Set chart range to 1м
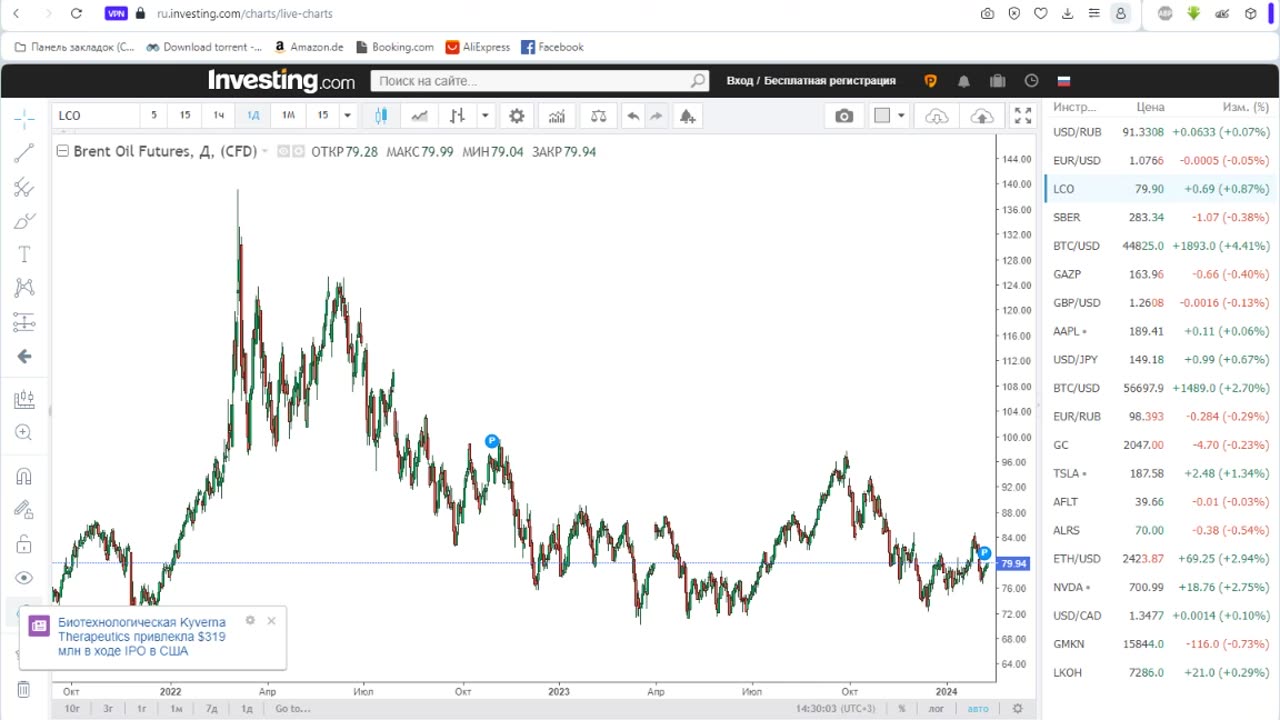The height and width of the screenshot is (720, 1280). coord(176,708)
